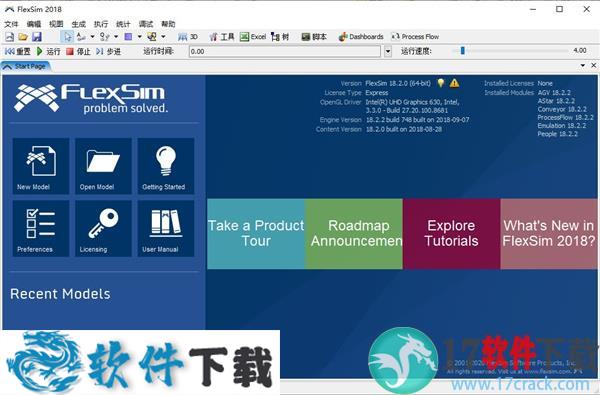Maximize the FlexSim 2018 window
This screenshot has width=600, height=395.
(x=559, y=9)
